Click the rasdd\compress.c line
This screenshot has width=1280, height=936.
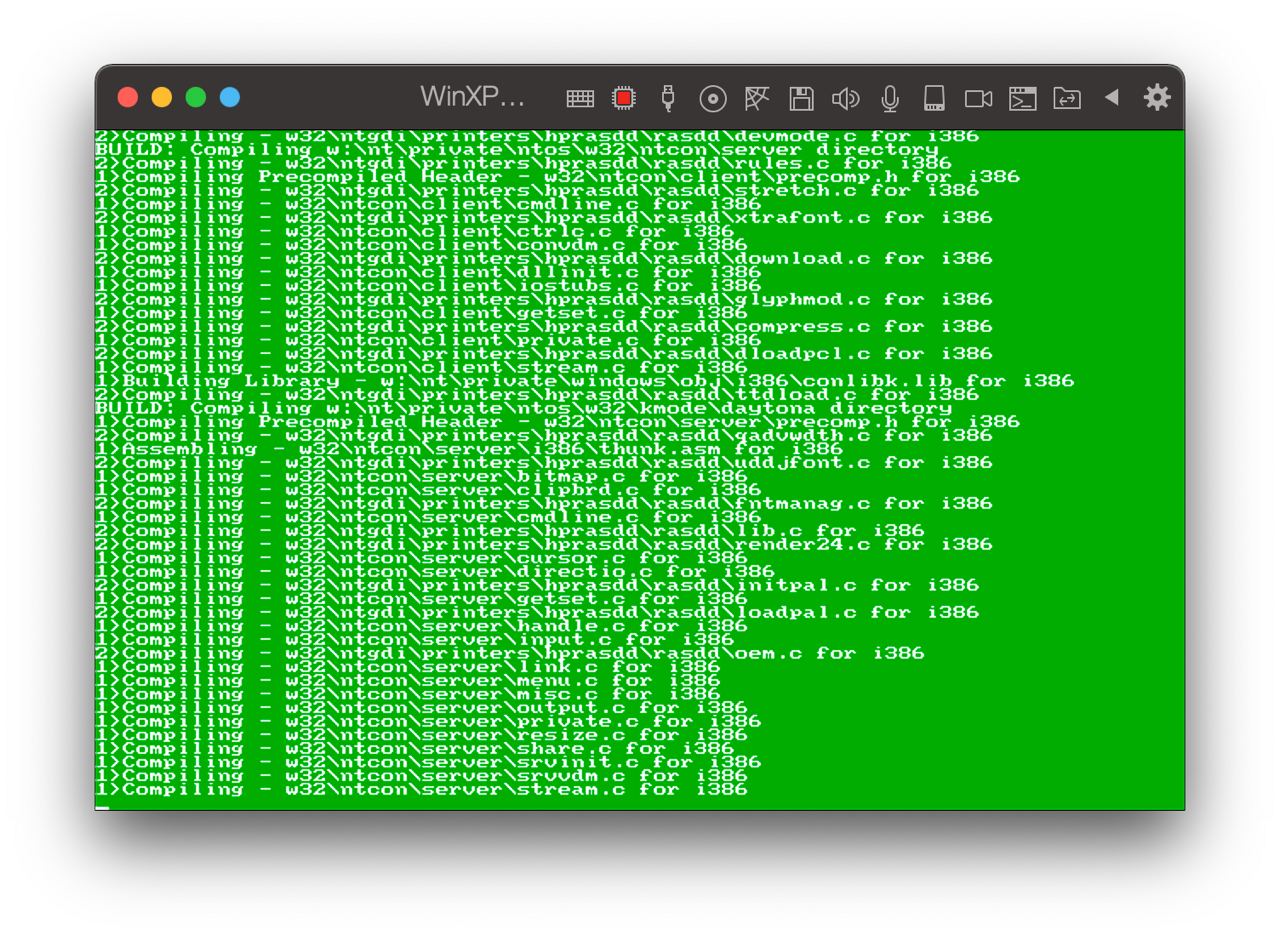click(544, 326)
